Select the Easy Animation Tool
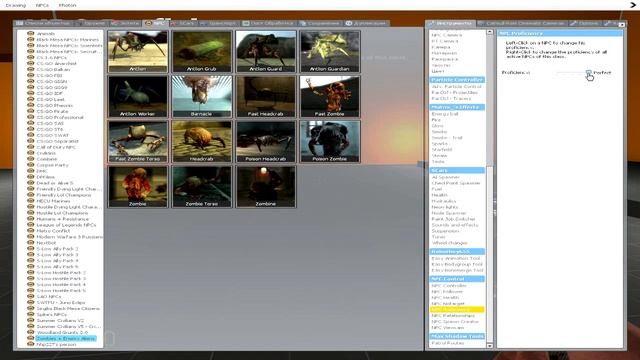The height and width of the screenshot is (360, 640). coord(456,258)
